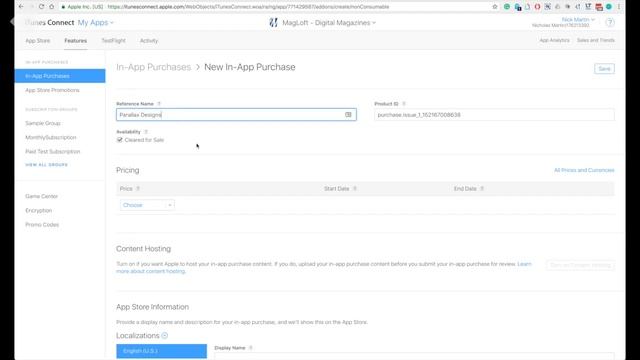Open Promo Codes in the sidebar
Image resolution: width=640 pixels, height=360 pixels.
click(x=42, y=224)
